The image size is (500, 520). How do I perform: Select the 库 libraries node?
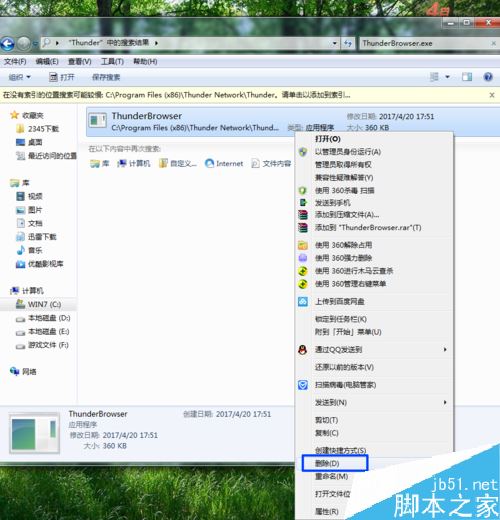pyautogui.click(x=20, y=183)
